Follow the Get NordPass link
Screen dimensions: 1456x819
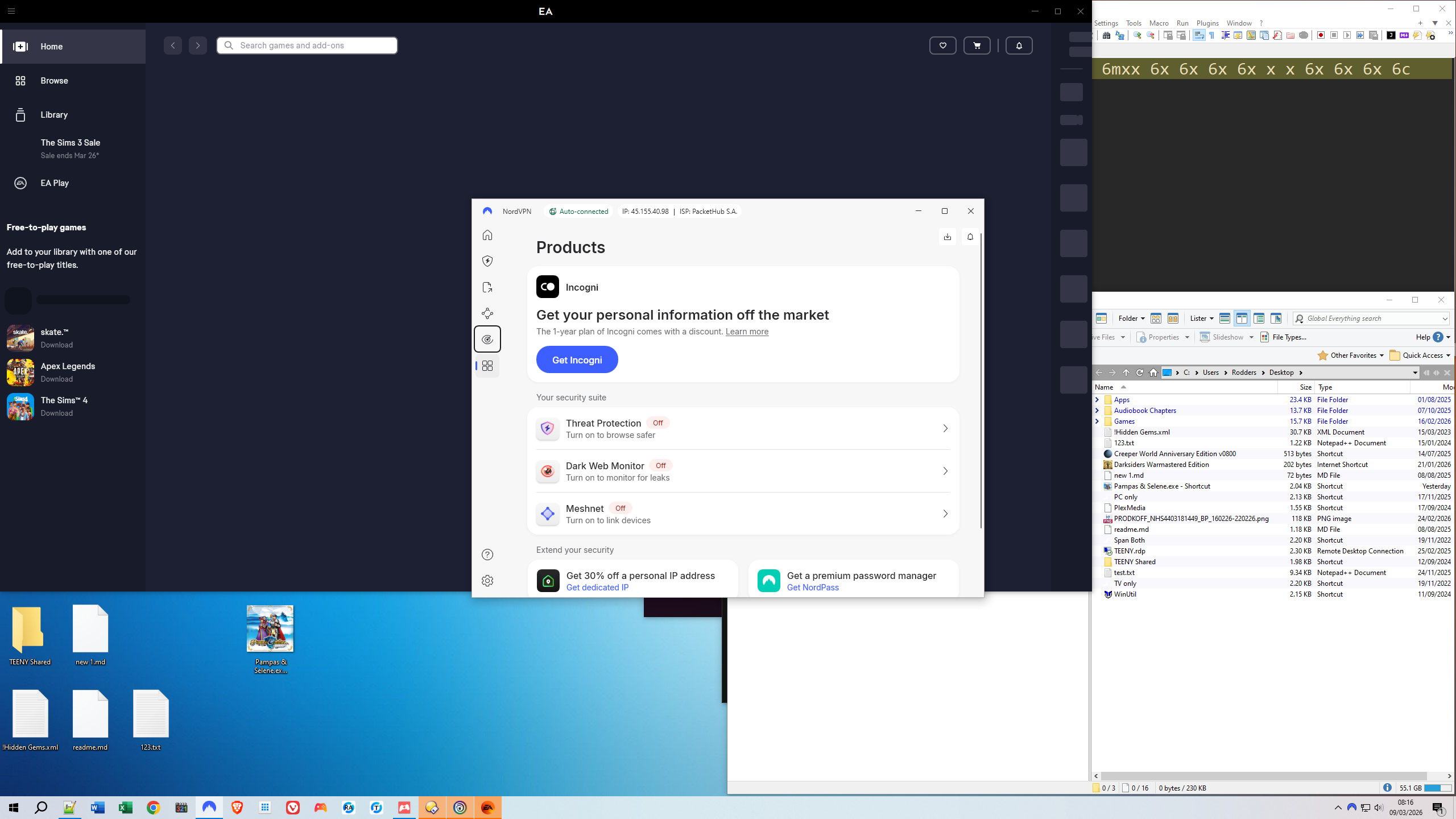pyautogui.click(x=812, y=588)
